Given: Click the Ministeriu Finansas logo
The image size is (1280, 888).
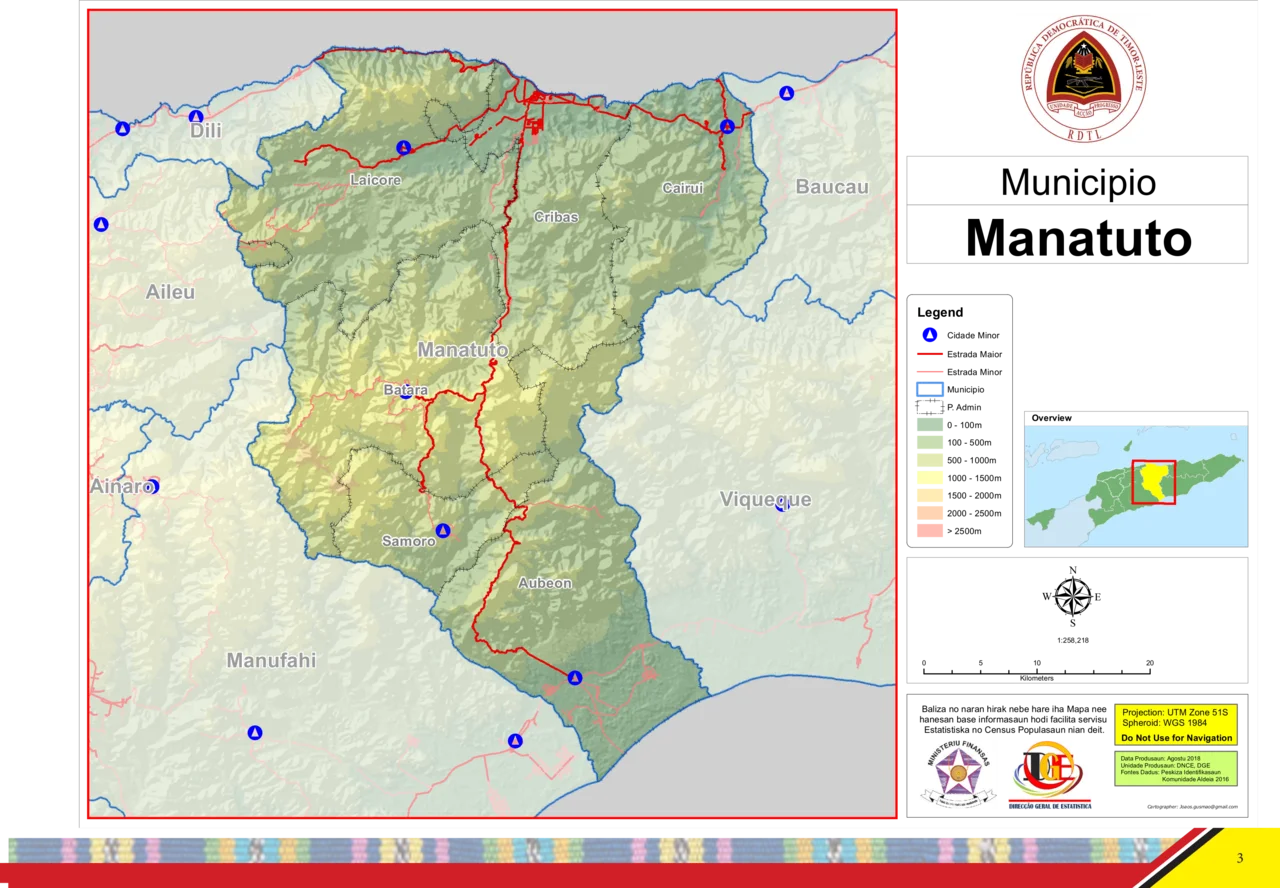Looking at the screenshot, I should coord(959,776).
